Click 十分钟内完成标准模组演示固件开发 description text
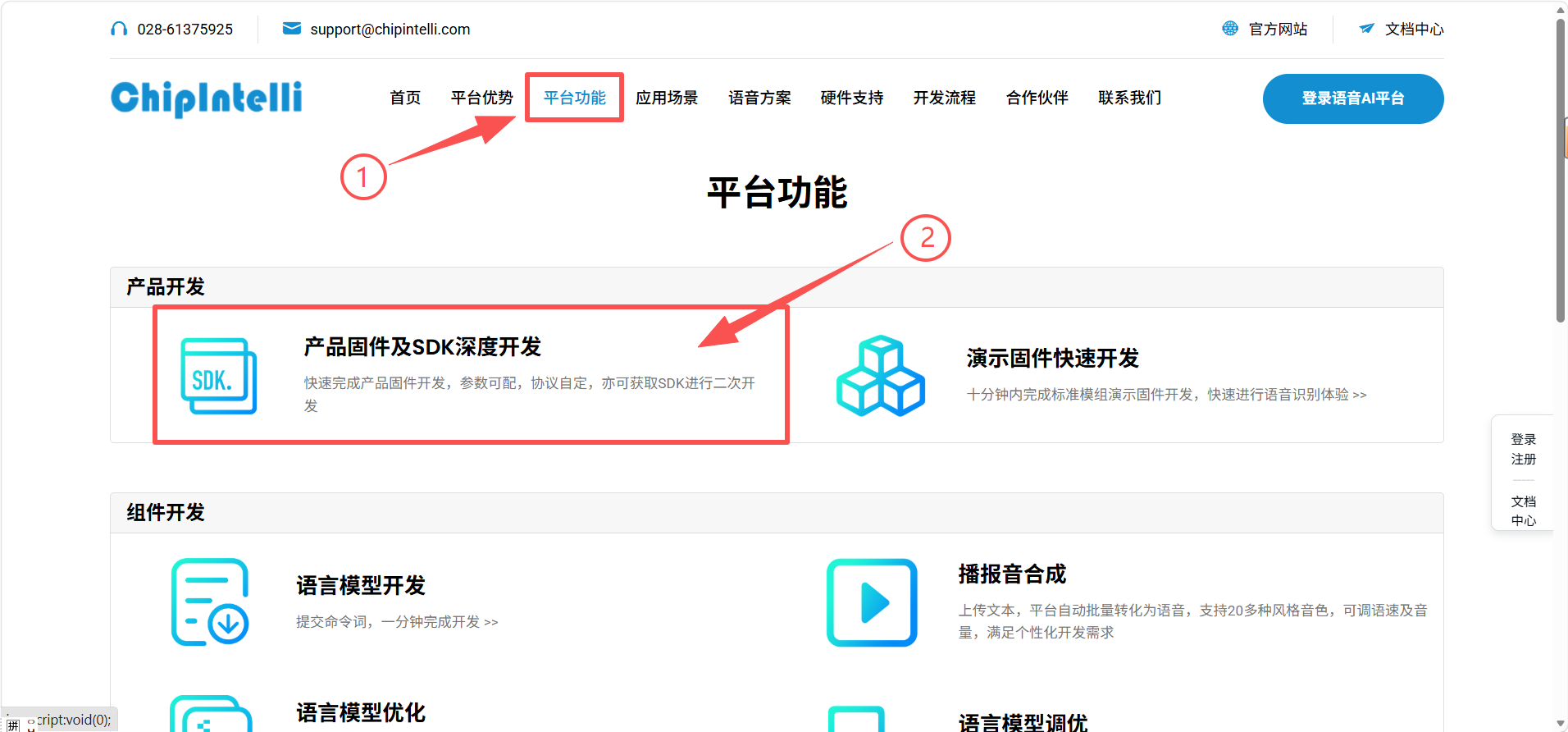The image size is (1568, 732). pos(1167,395)
